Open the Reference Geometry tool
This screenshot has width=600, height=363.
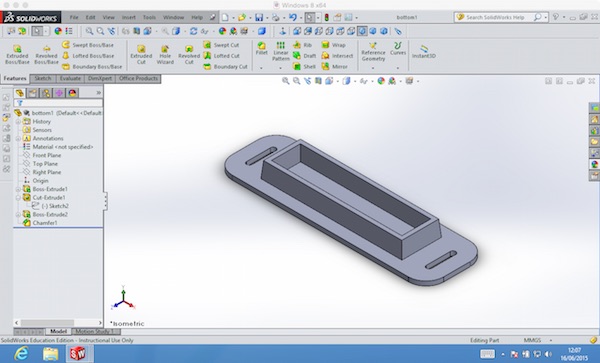click(373, 51)
